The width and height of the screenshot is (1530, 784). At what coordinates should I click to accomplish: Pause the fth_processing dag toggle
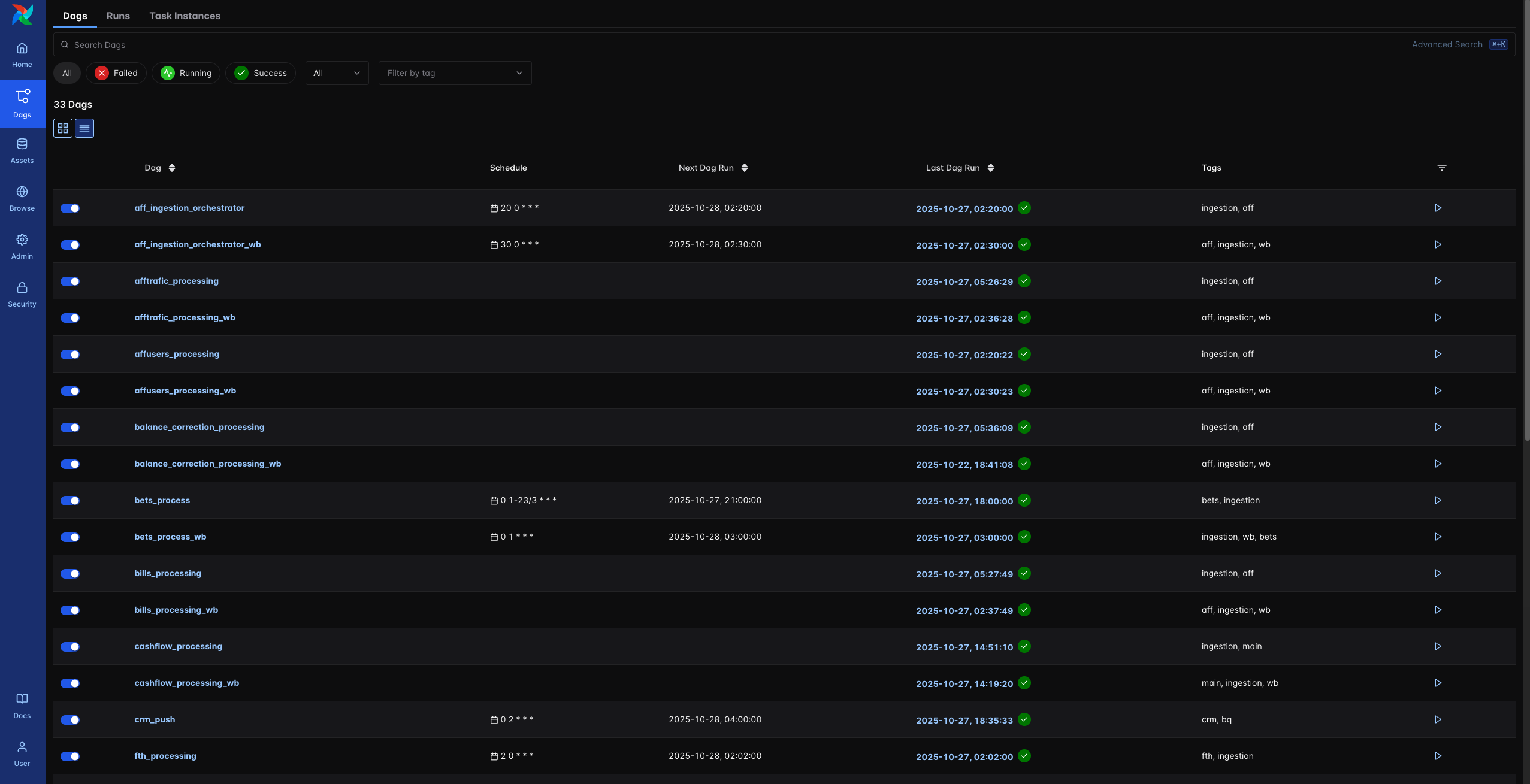pos(70,756)
